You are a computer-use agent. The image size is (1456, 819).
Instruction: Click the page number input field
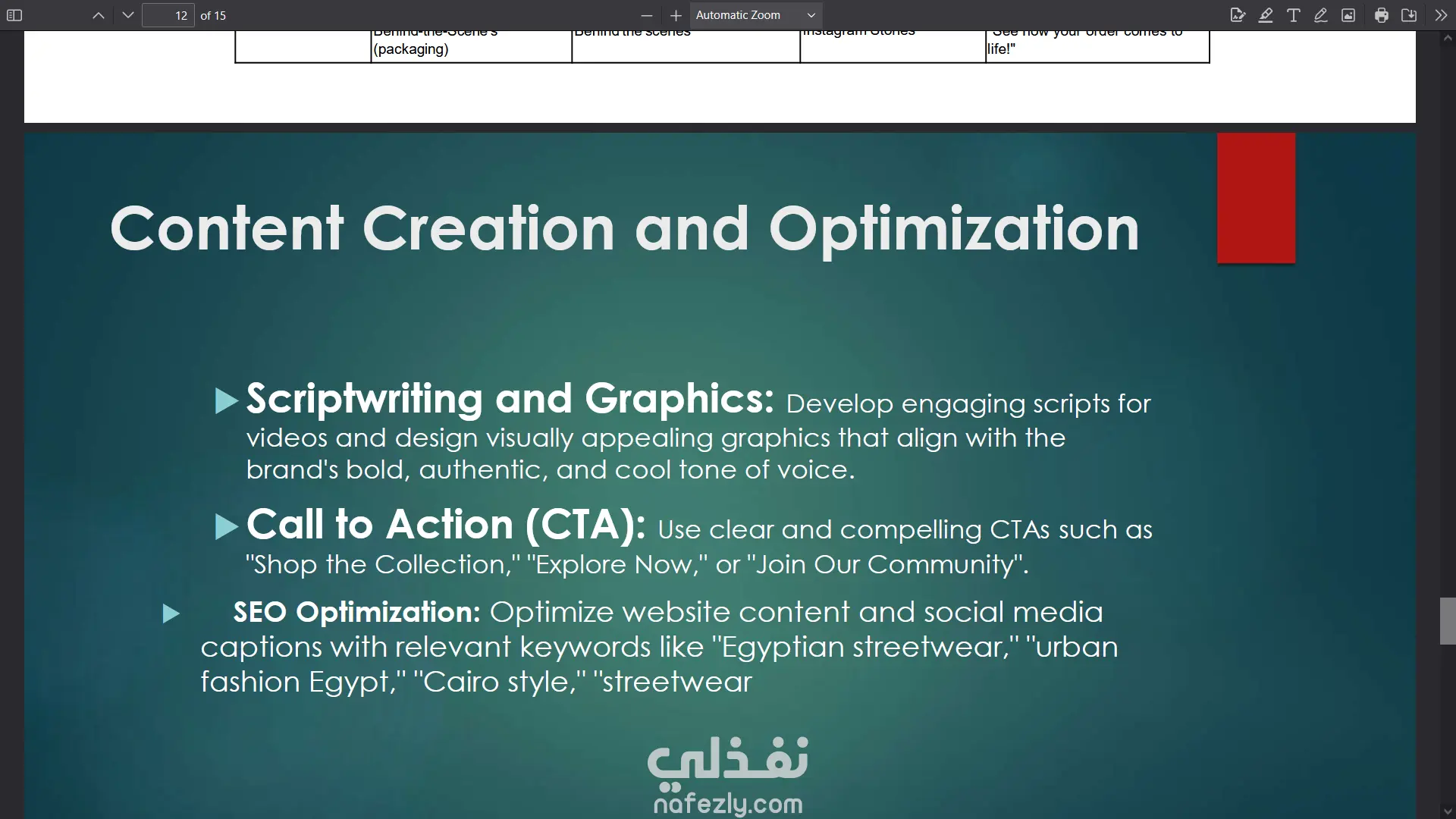click(168, 15)
